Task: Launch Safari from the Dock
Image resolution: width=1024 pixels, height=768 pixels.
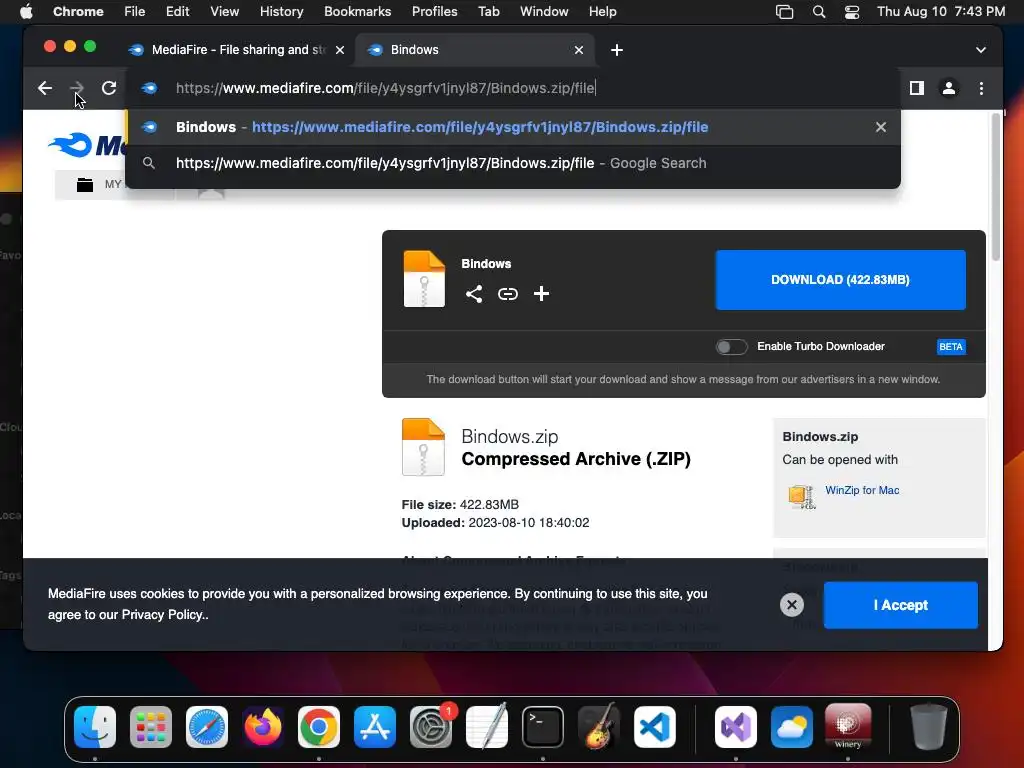Action: coord(207,727)
